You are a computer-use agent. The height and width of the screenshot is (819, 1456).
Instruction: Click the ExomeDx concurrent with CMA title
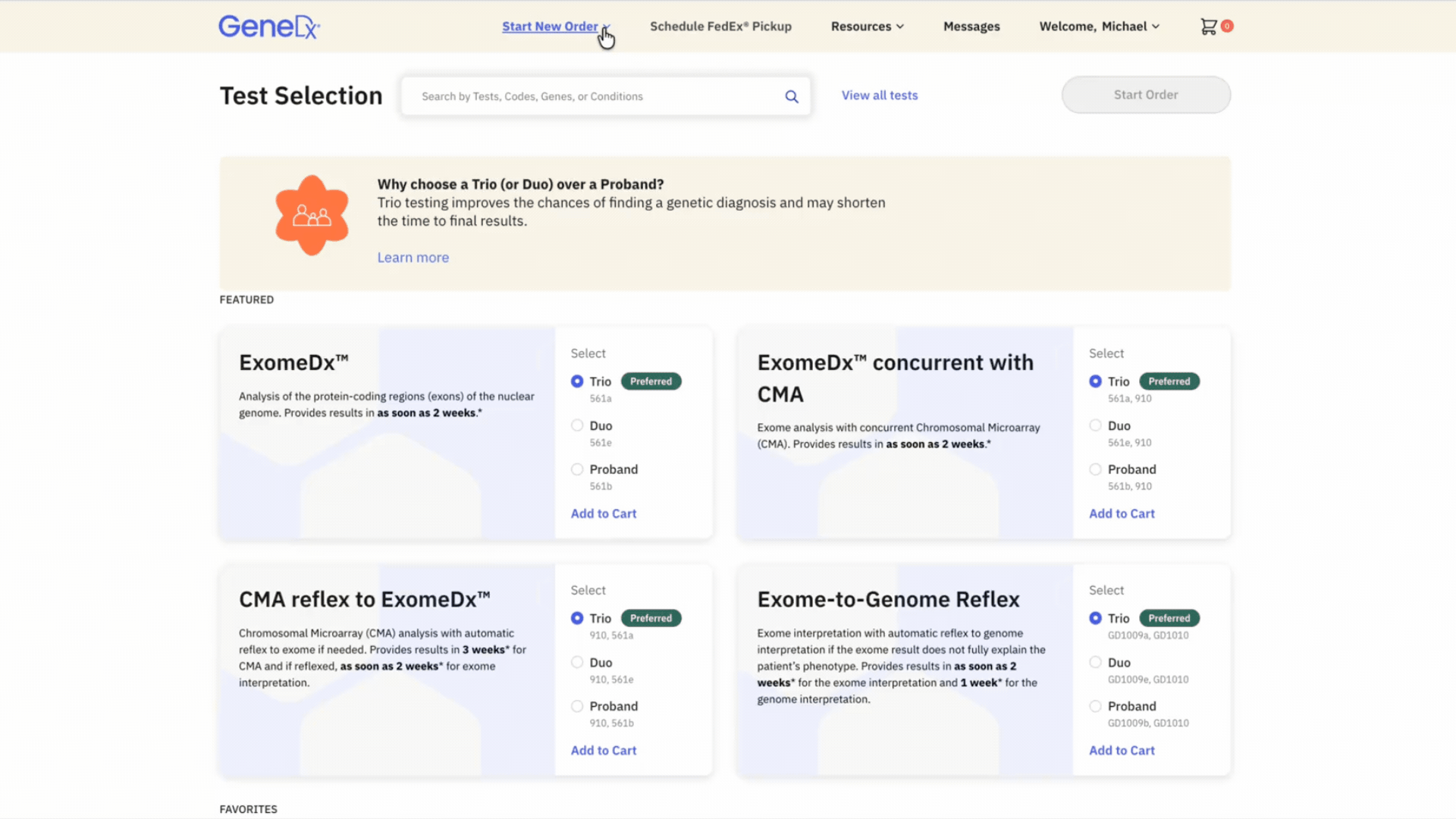coord(896,378)
